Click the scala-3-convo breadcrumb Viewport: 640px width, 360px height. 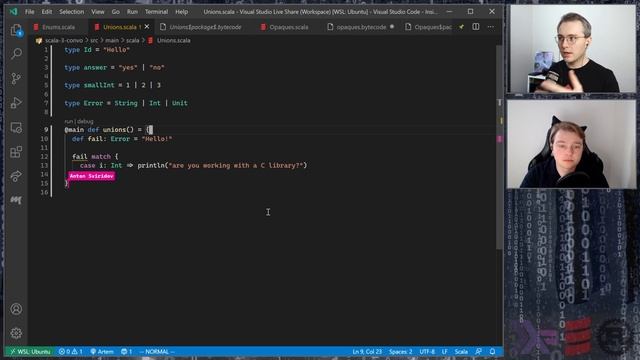pos(64,40)
